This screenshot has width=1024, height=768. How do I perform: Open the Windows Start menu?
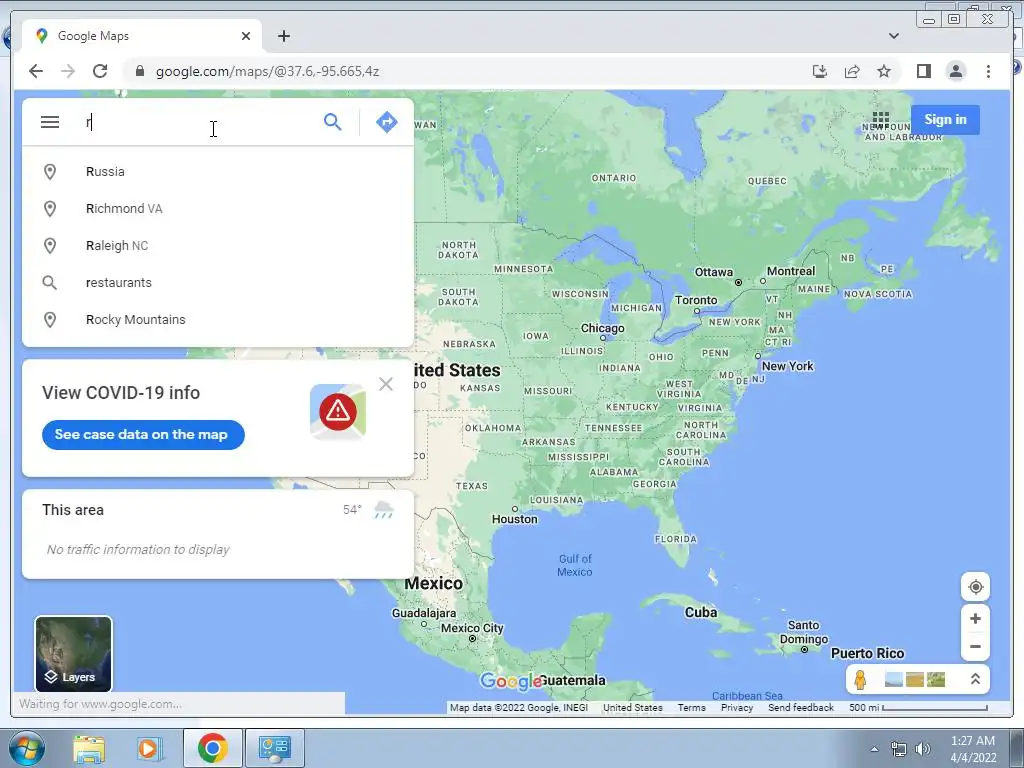25,748
